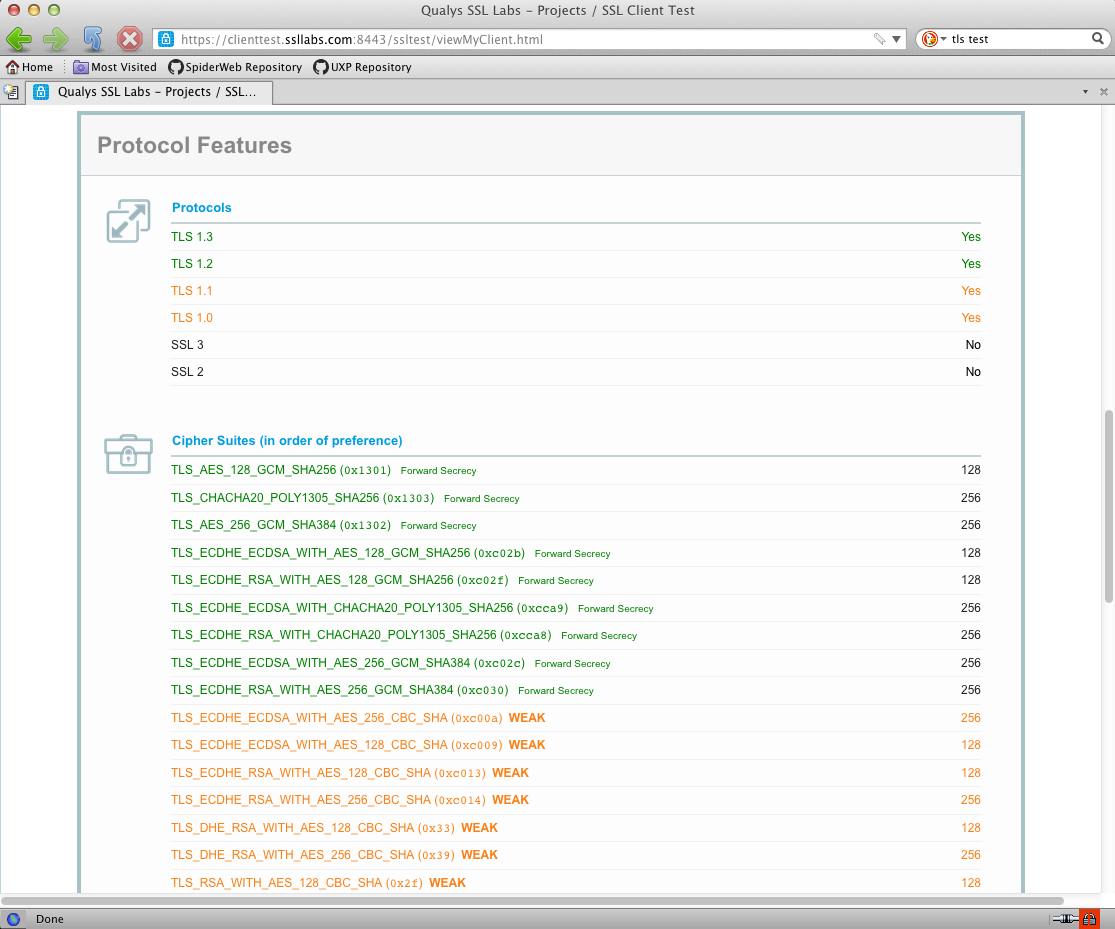
Task: Click the red lock icon in status bar
Action: (x=1089, y=919)
